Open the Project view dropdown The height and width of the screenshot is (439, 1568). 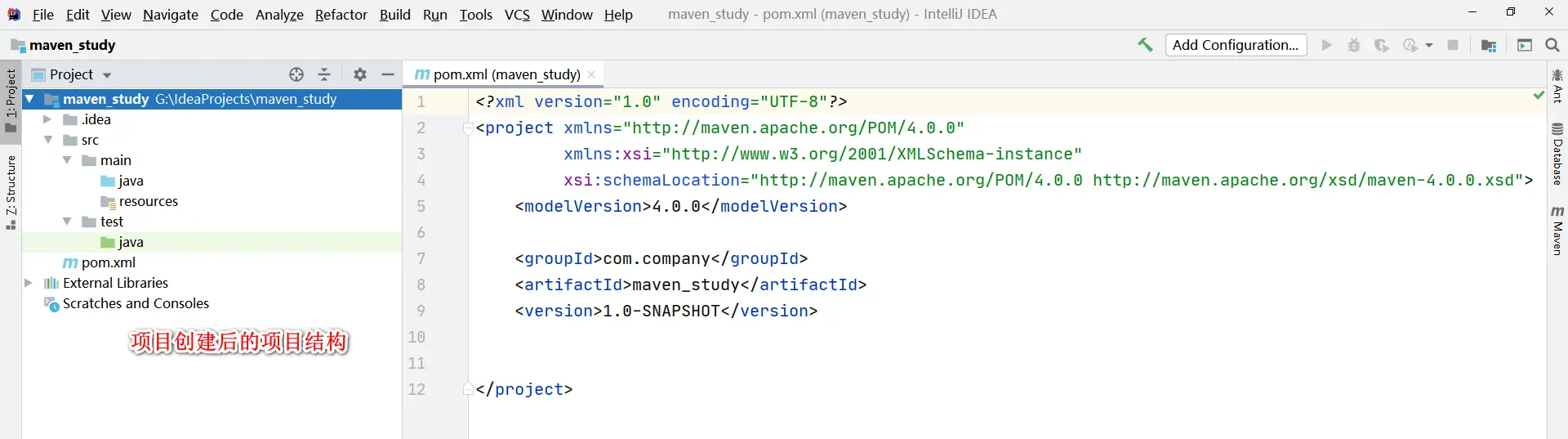click(107, 75)
